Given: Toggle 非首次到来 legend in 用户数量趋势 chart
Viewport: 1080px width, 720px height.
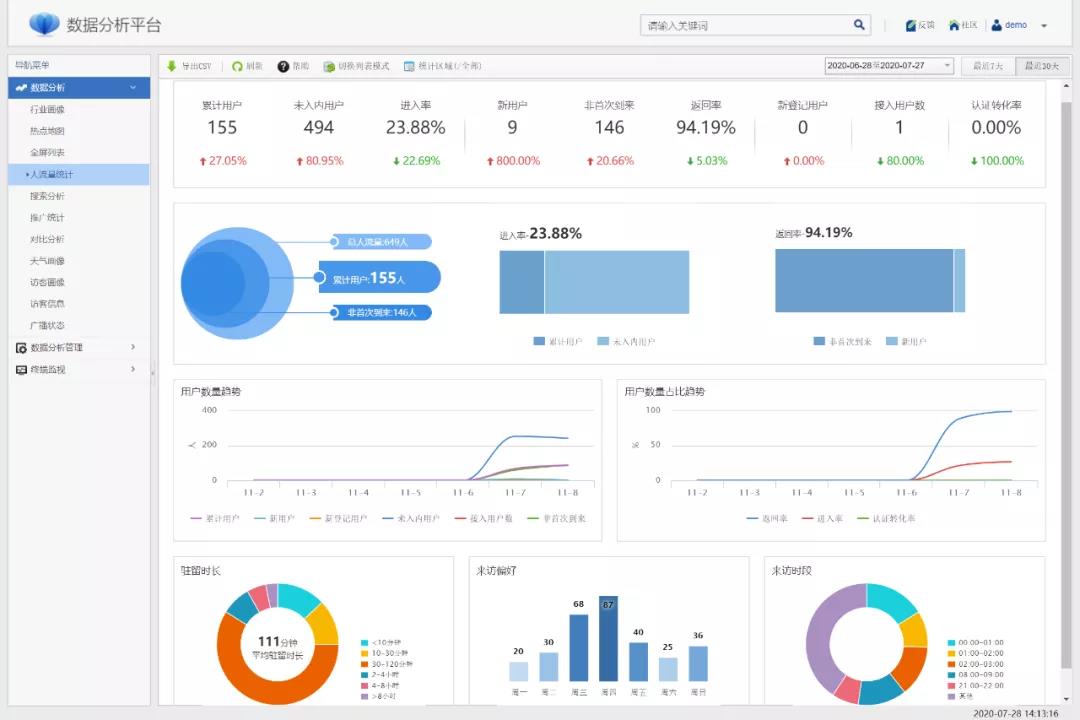Looking at the screenshot, I should (x=557, y=518).
